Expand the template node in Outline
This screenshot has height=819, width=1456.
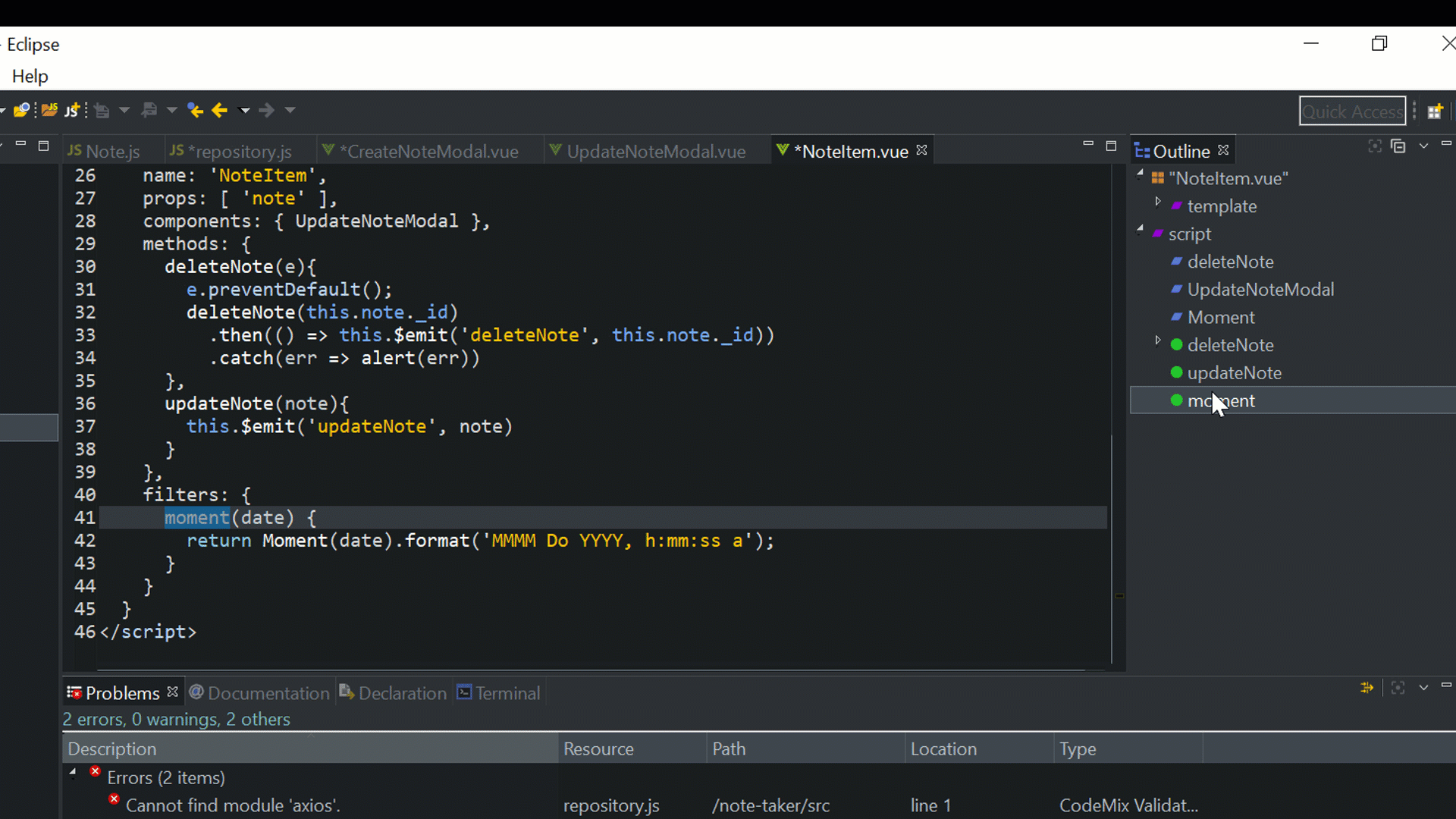click(1158, 202)
